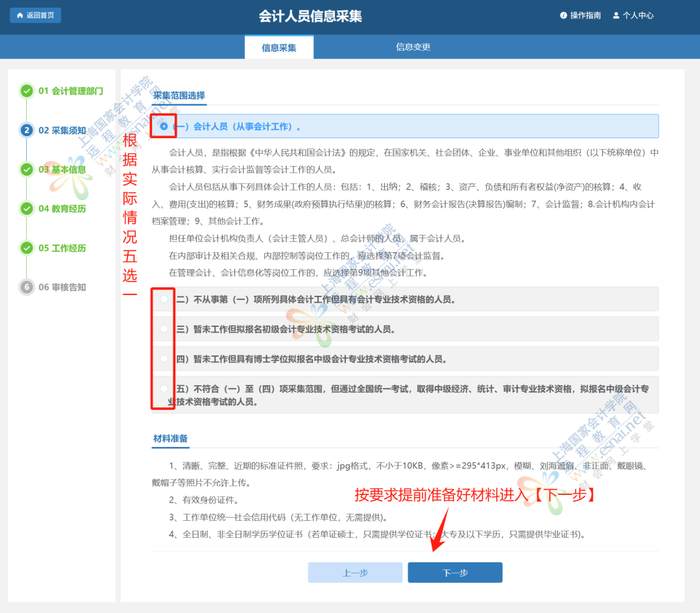Click step 06 审核告知 gray circle
This screenshot has height=613, width=700.
(27, 287)
